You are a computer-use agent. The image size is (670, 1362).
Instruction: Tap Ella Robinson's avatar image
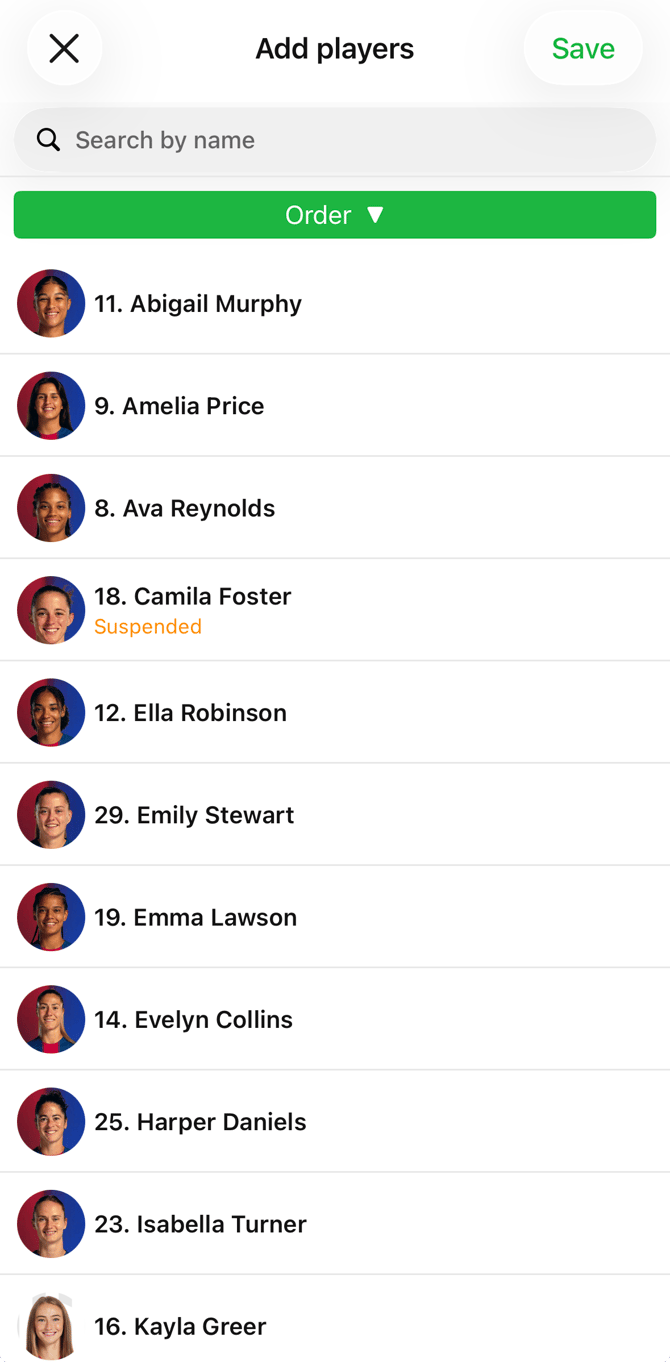(x=51, y=712)
